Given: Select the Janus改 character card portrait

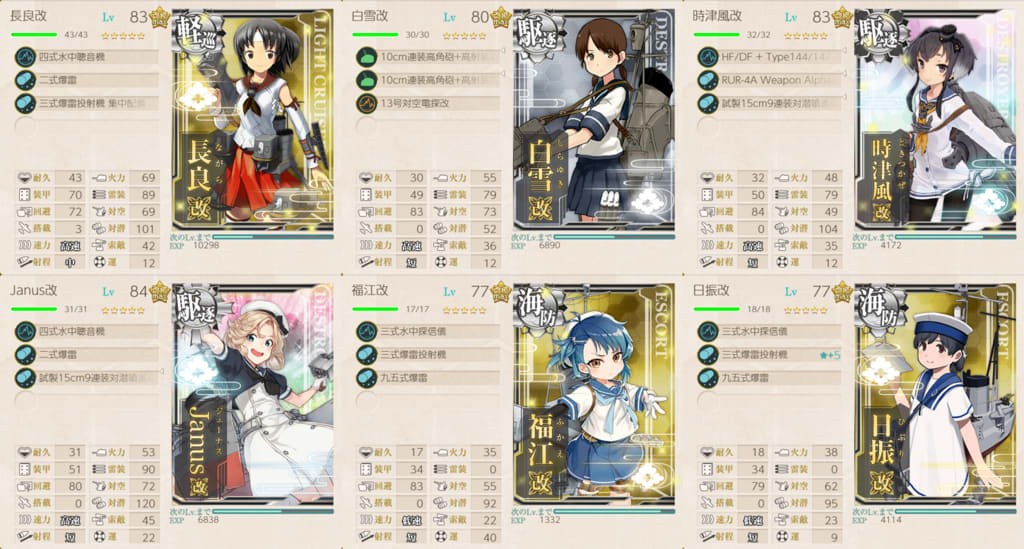Looking at the screenshot, I should coord(253,394).
